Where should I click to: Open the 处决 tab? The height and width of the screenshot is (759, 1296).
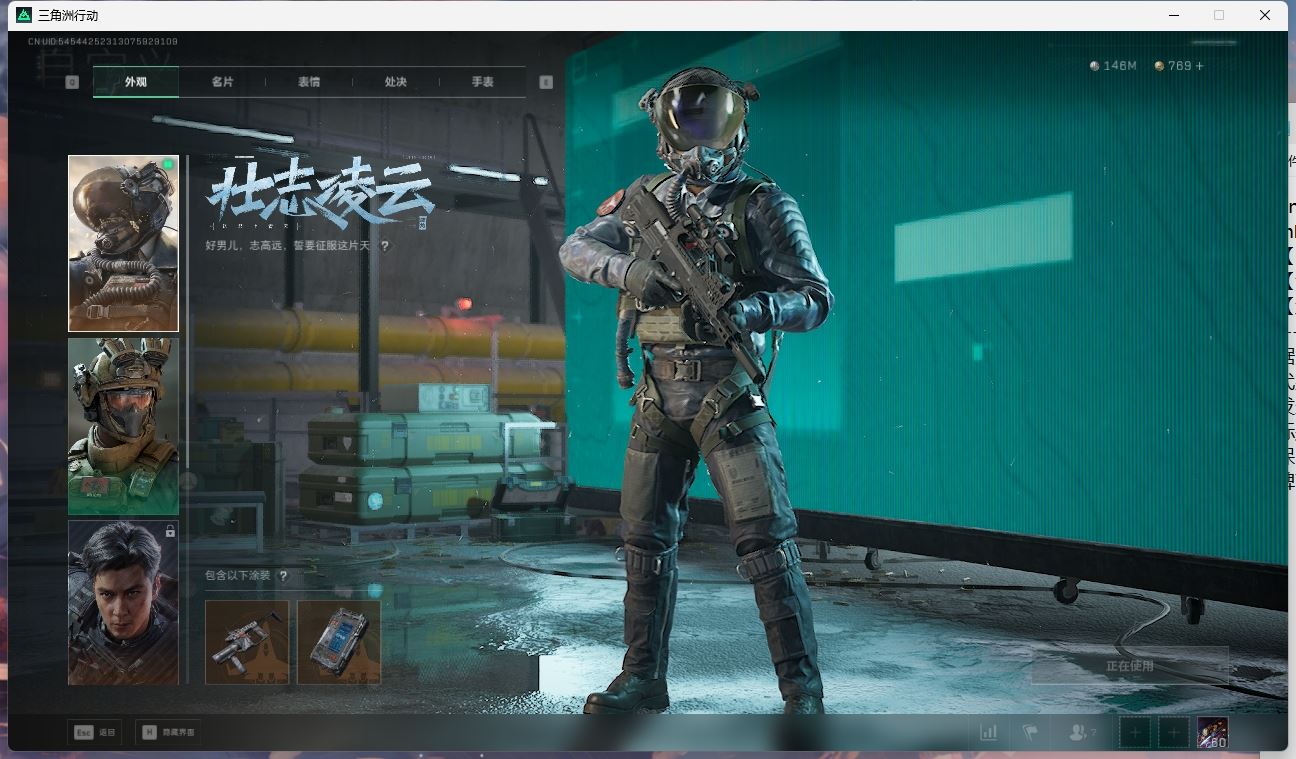[x=396, y=82]
